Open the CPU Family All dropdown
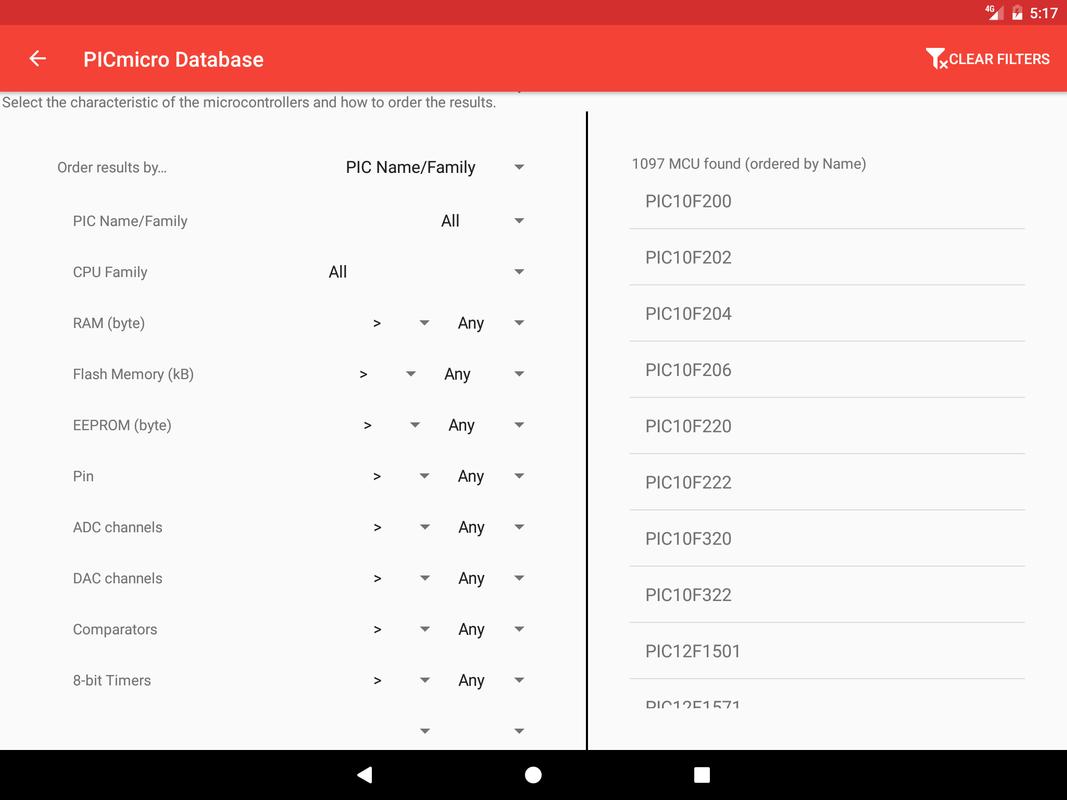Screen dimensions: 1067x800 425,271
